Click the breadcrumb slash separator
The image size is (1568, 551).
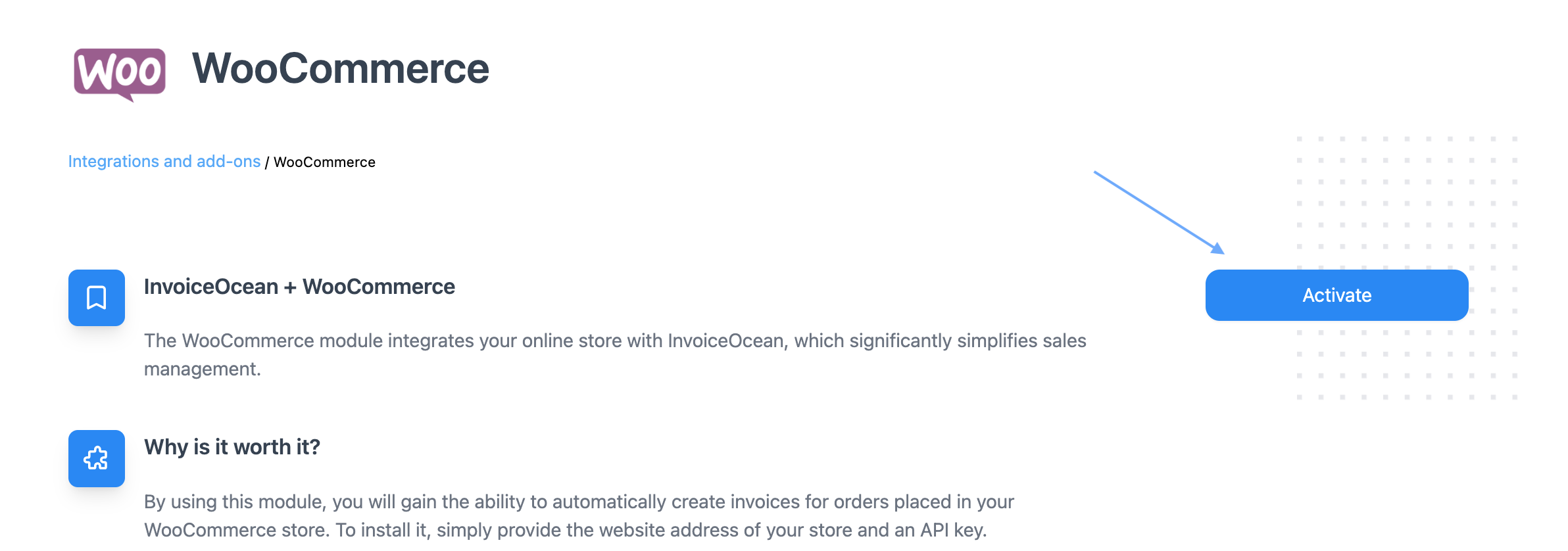tap(267, 163)
